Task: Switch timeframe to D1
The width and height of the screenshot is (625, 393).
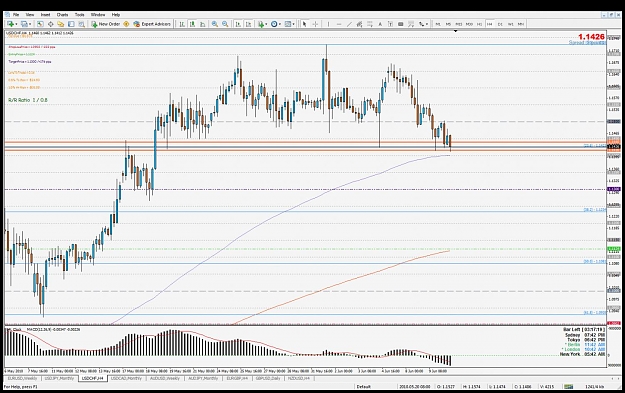Action: pyautogui.click(x=500, y=24)
